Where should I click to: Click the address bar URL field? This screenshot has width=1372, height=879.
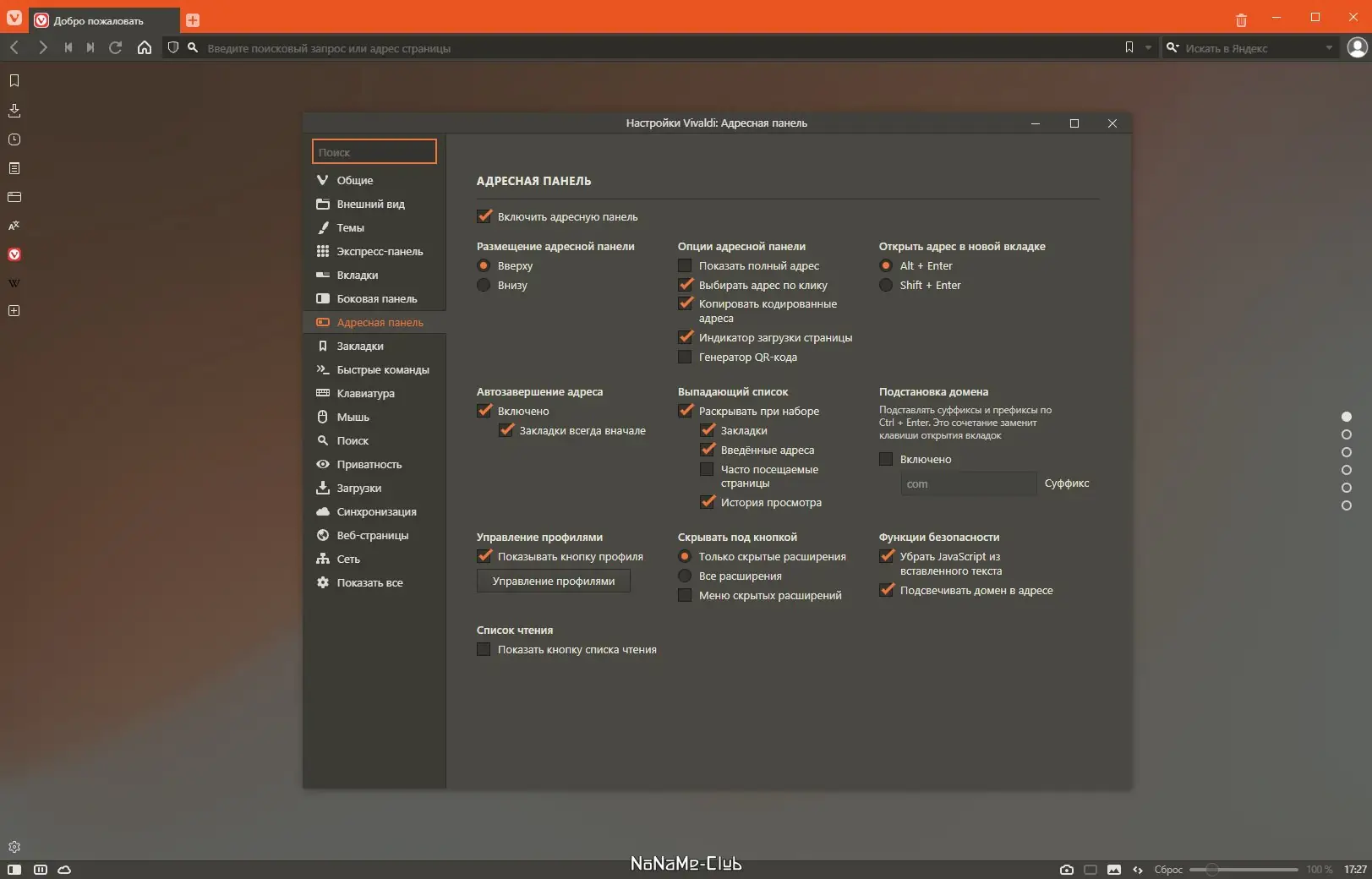tap(659, 48)
